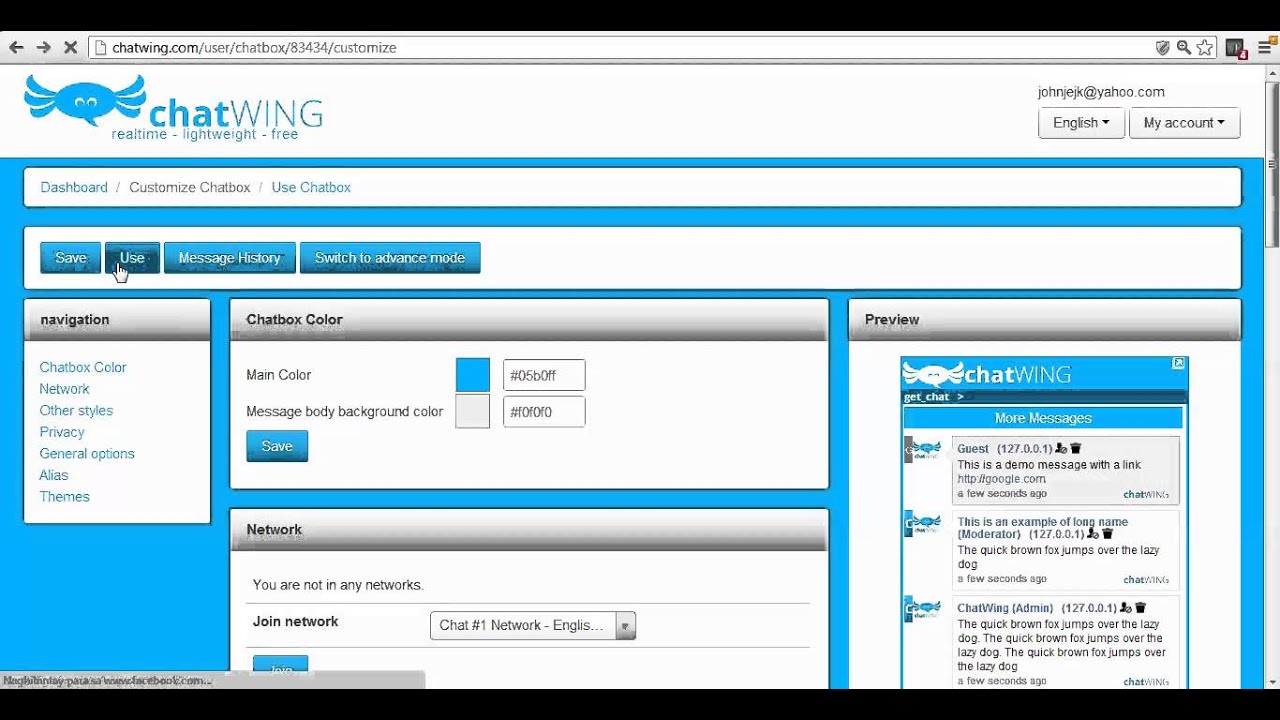1280x720 pixels.
Task: Click the browser address bar URL
Action: [254, 47]
